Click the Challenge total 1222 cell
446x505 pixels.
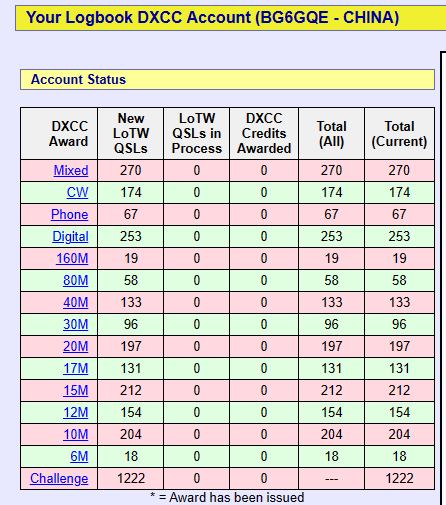[x=399, y=478]
